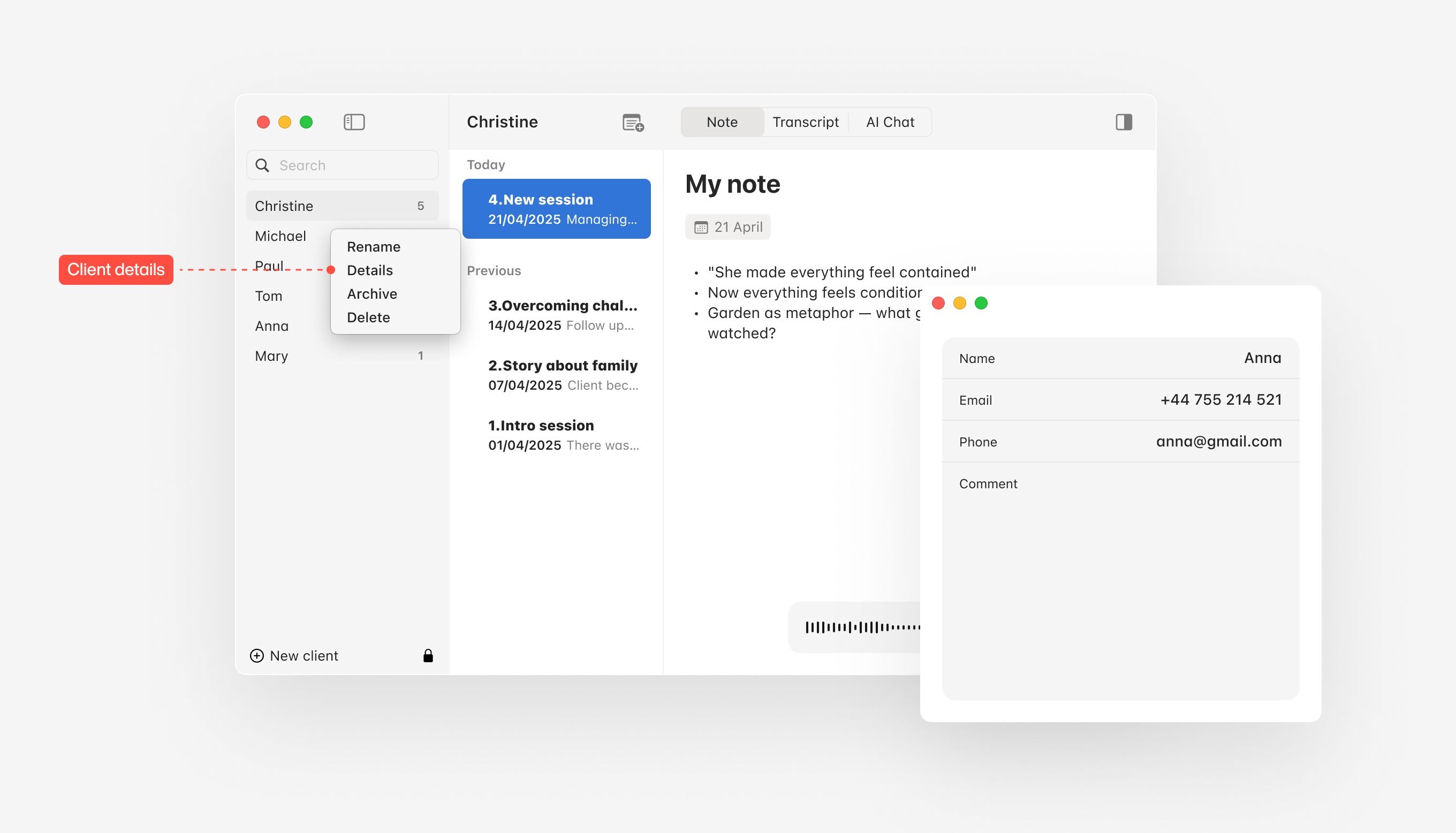Close the client details window

[x=938, y=303]
